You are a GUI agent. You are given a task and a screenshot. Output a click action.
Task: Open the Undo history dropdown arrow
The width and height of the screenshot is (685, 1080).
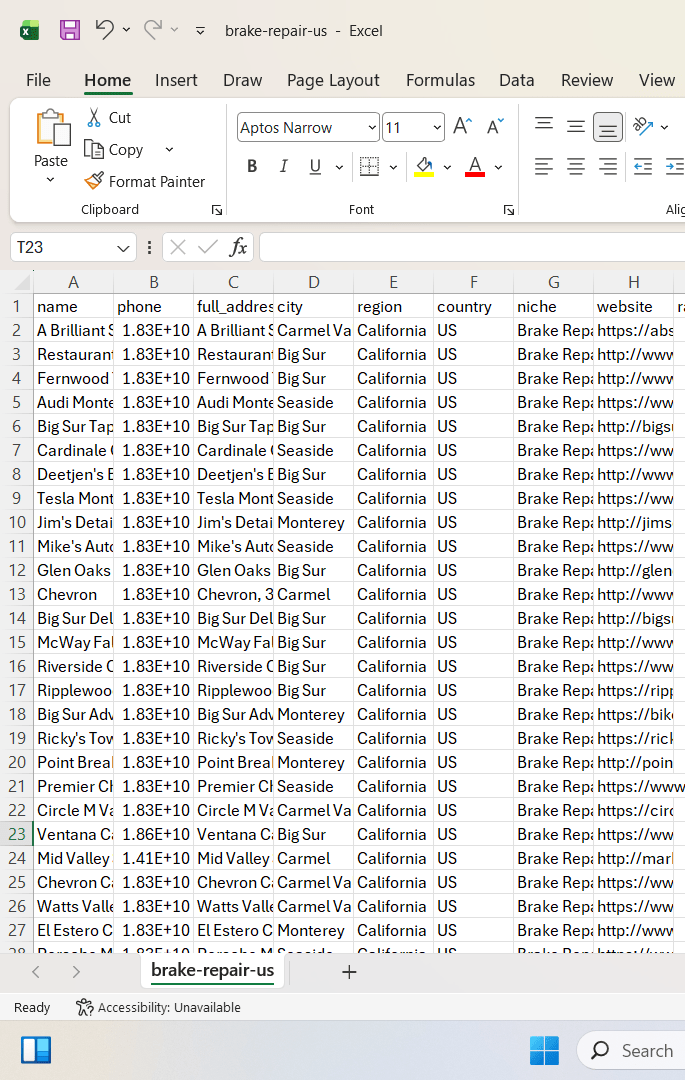tap(126, 30)
